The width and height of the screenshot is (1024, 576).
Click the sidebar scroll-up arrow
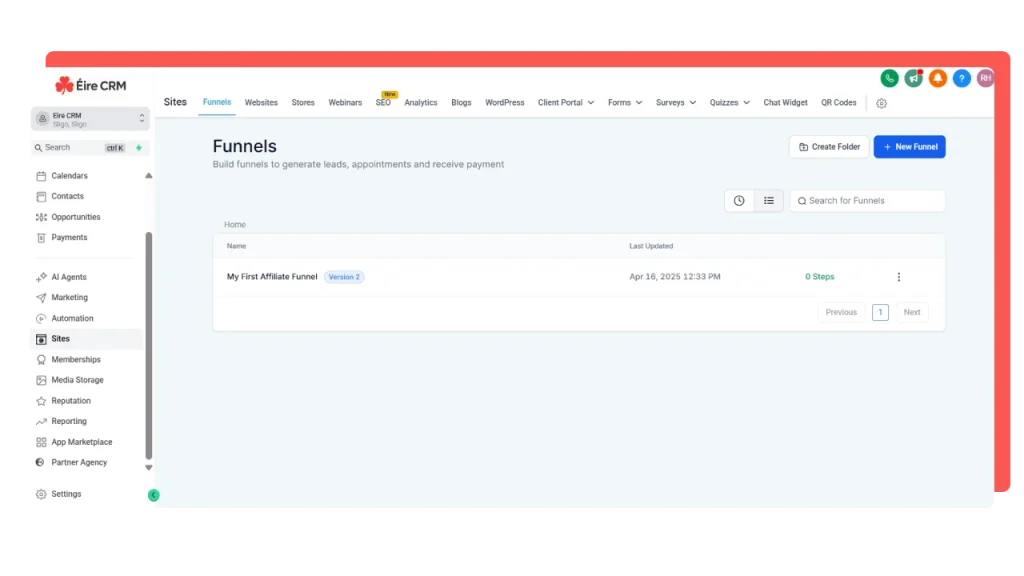pos(148,176)
